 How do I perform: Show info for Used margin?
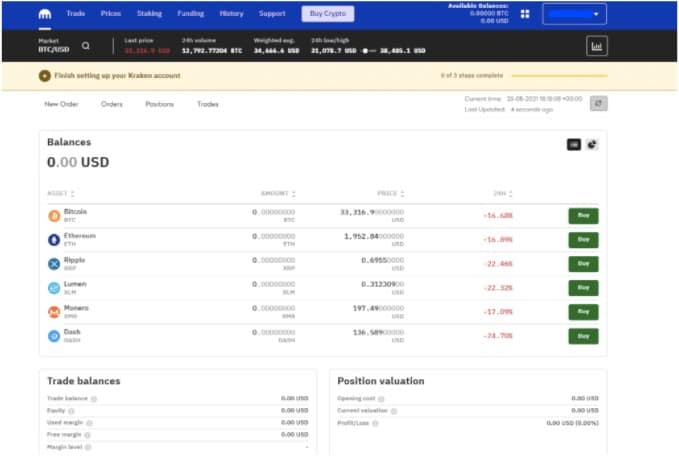coord(90,423)
